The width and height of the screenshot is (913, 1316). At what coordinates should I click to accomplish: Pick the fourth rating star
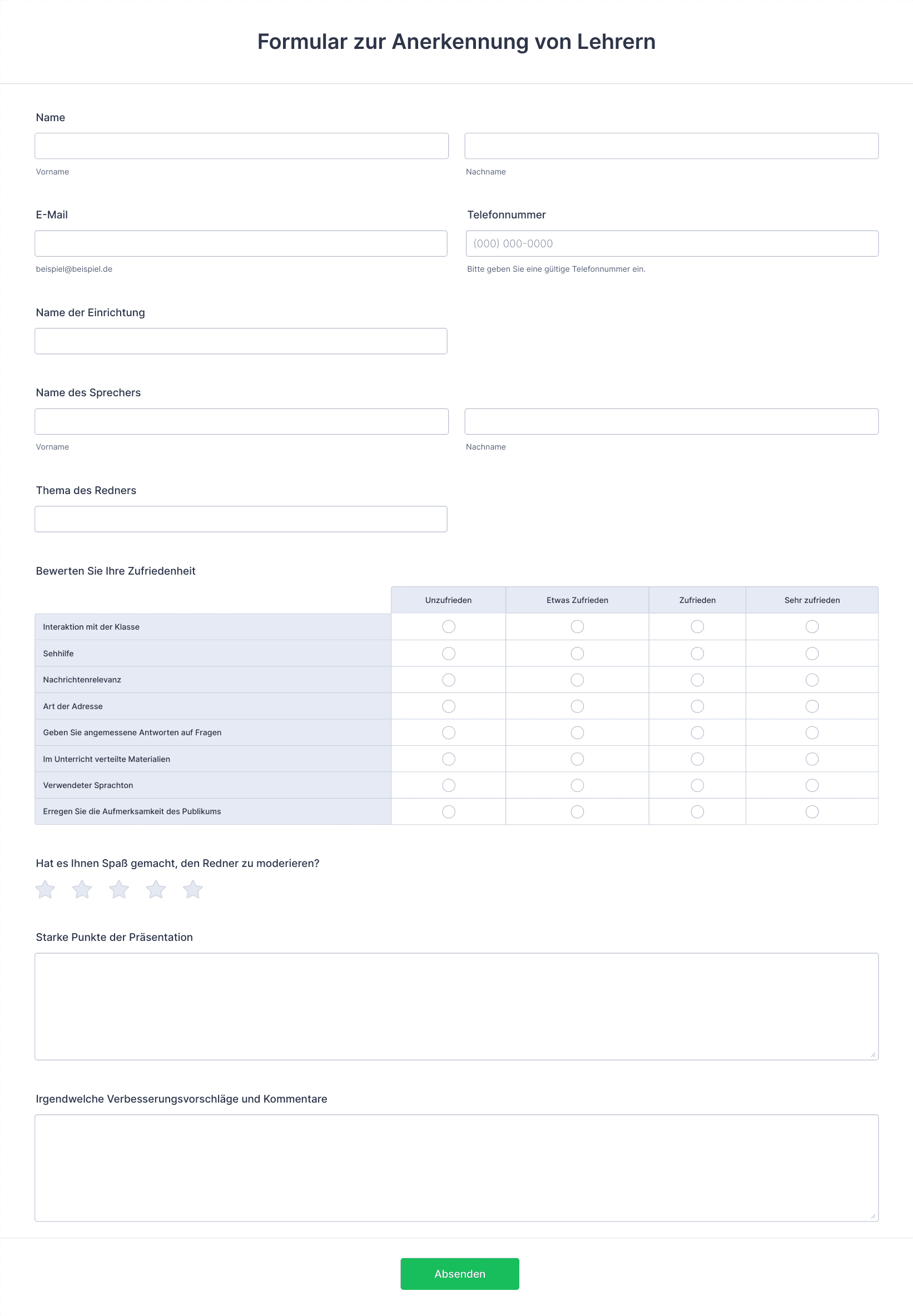point(156,890)
